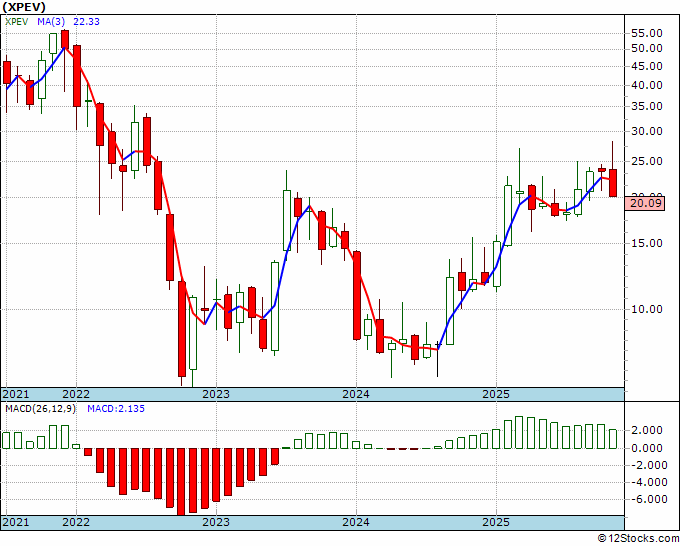The height and width of the screenshot is (546, 680).
Task: Click the 15.00 price axis label
Action: (647, 243)
